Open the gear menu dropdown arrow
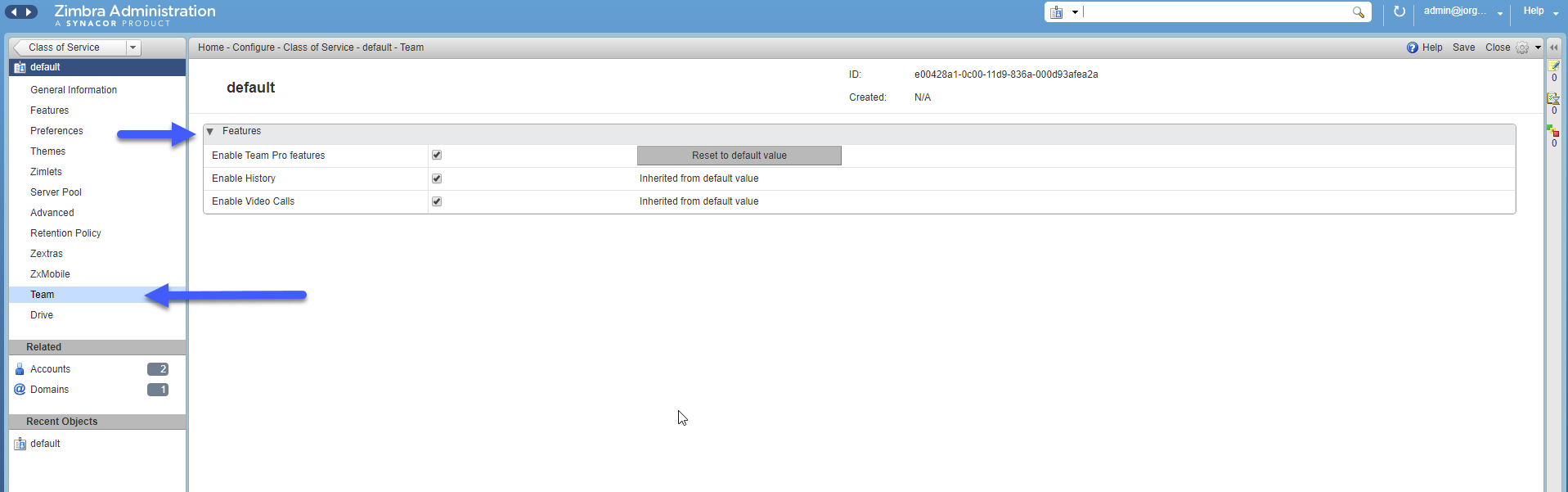Viewport: 1568px width, 492px height. [1538, 47]
